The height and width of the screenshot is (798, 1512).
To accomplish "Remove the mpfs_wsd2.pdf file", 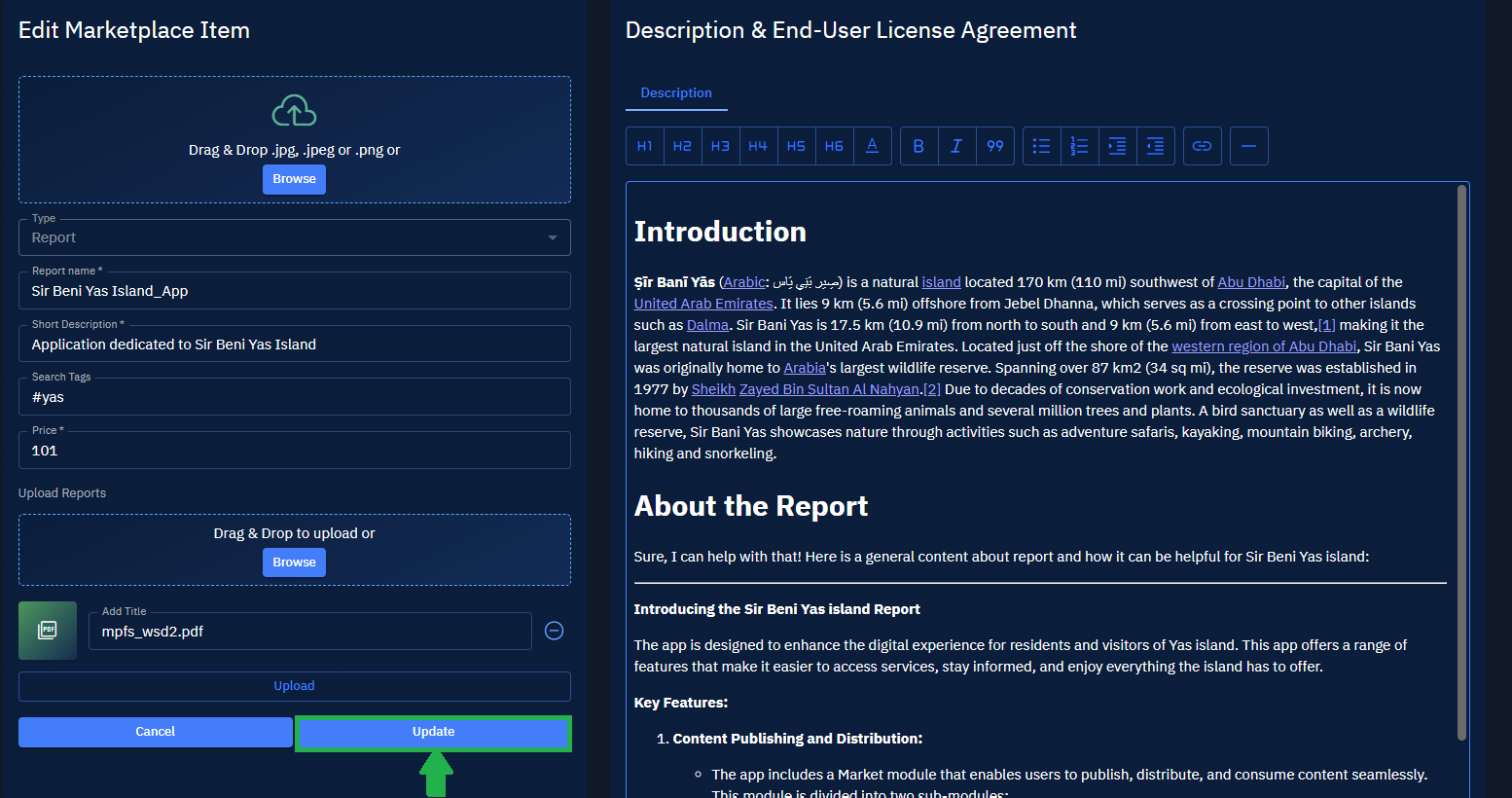I will coord(554,631).
